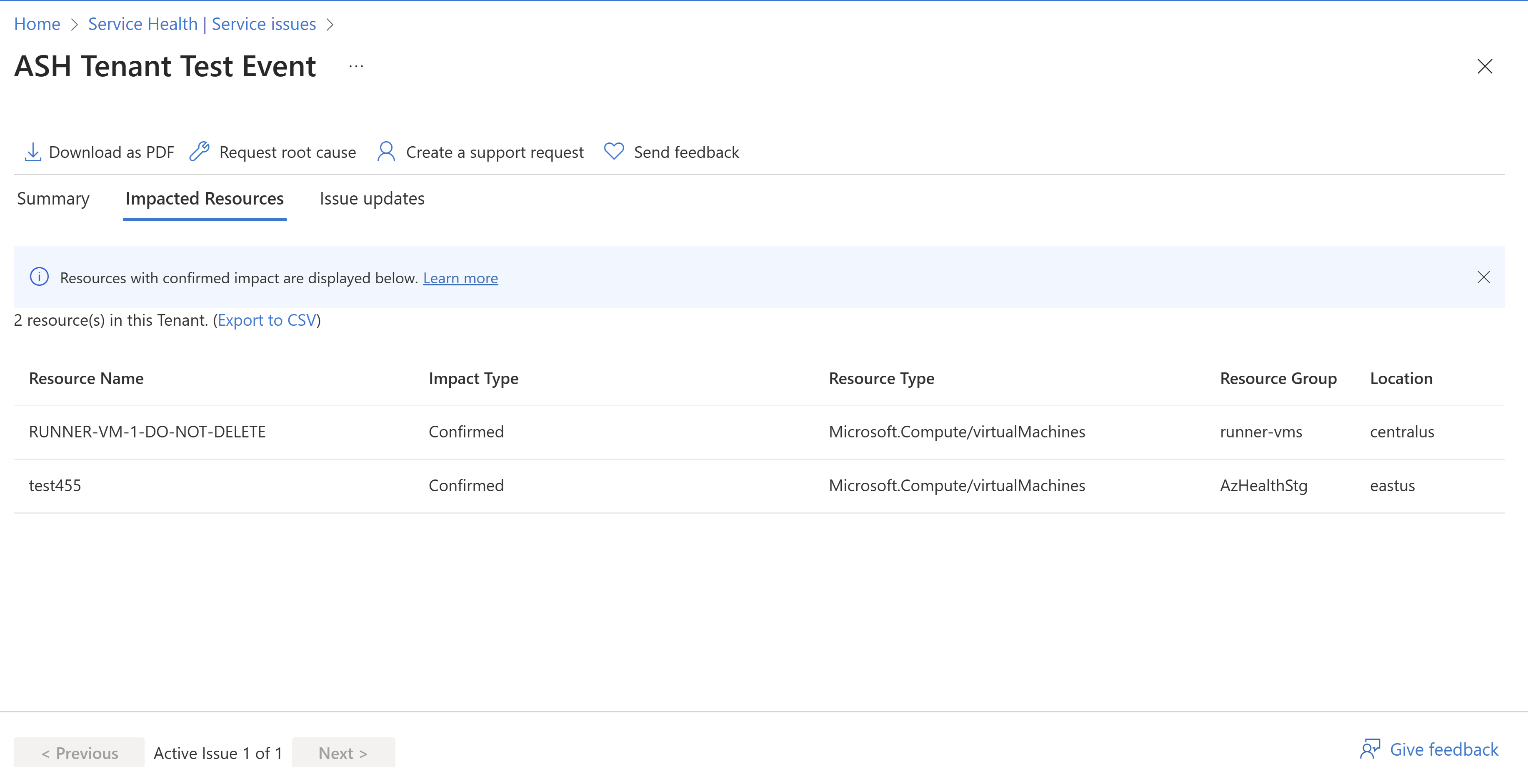
Task: Close the ASH Tenant Test Event pane
Action: pyautogui.click(x=1485, y=66)
